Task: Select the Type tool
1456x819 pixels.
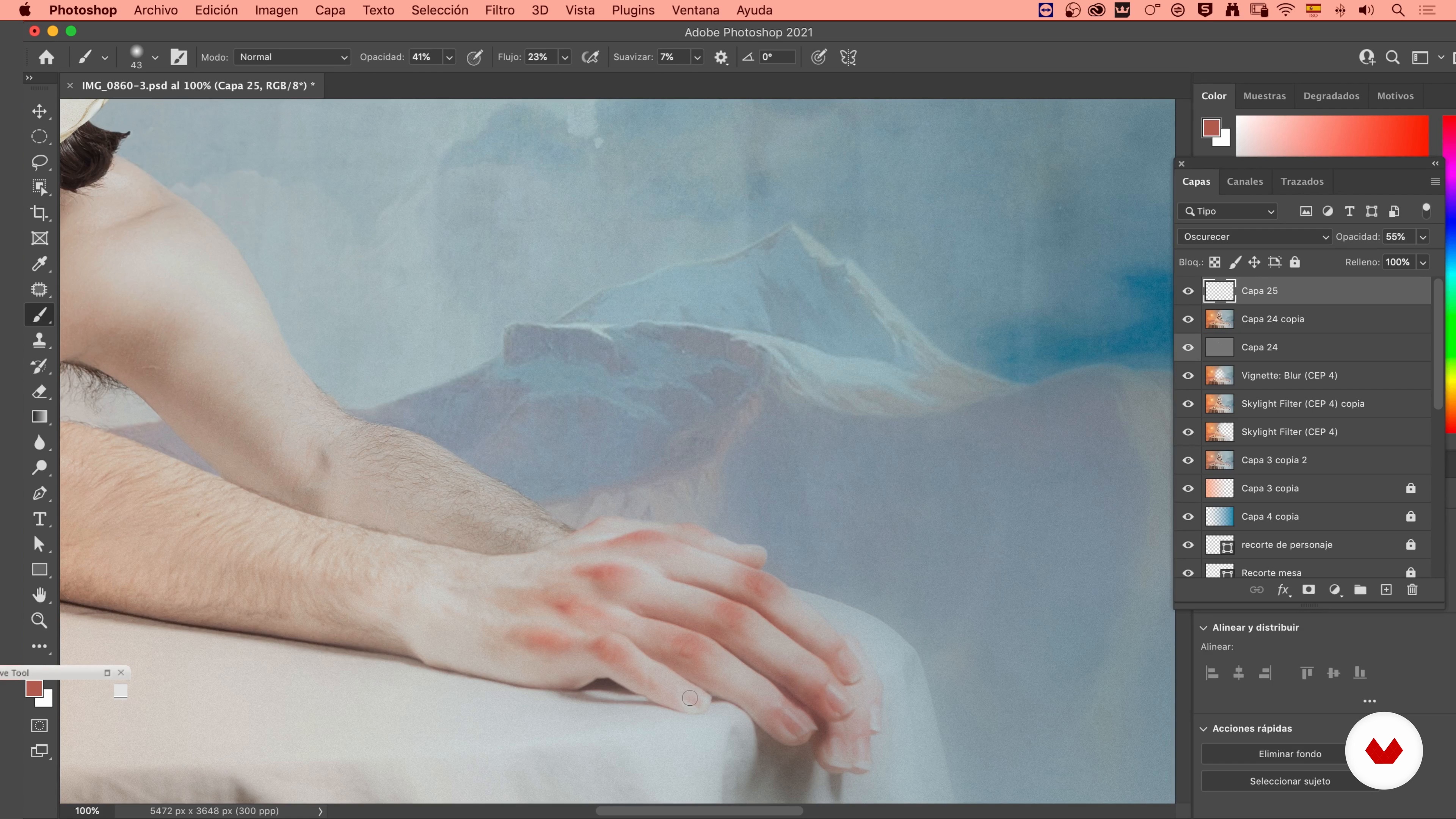Action: 39,518
